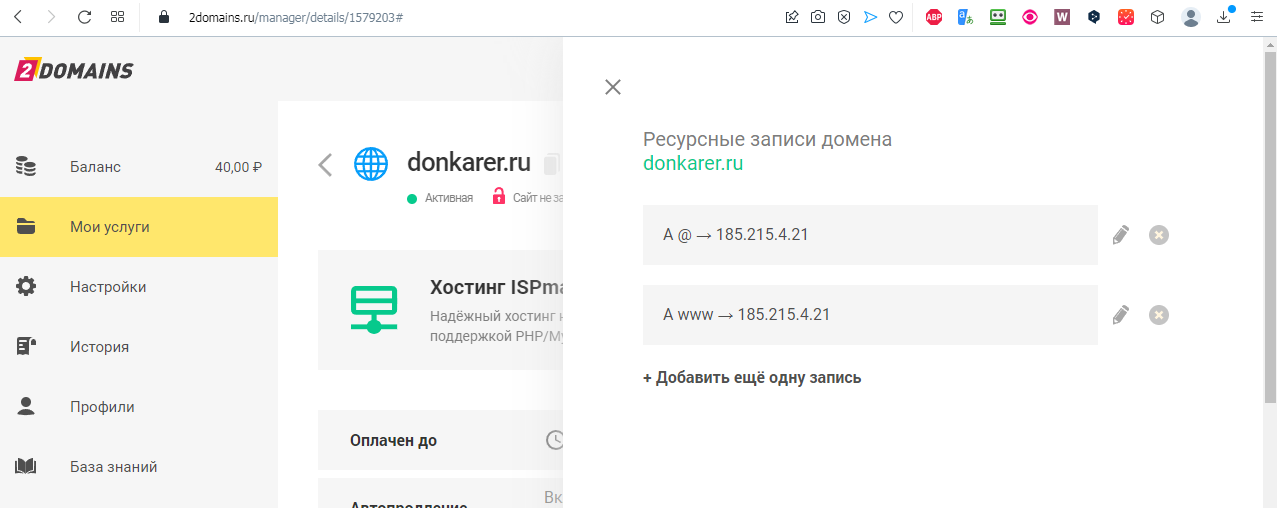Open the edit page snapshot icon
This screenshot has width=1277, height=508.
(792, 17)
